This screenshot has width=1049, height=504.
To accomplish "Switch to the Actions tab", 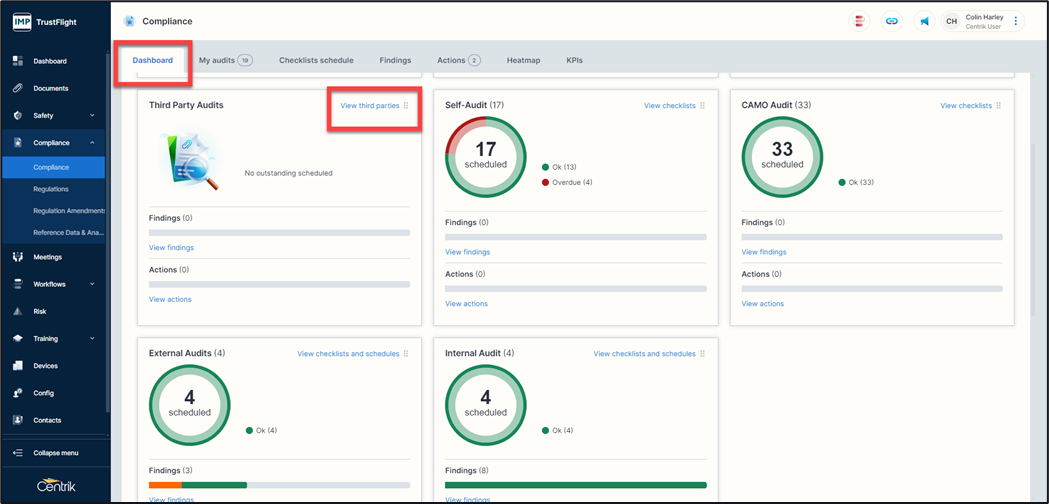I will (x=459, y=60).
